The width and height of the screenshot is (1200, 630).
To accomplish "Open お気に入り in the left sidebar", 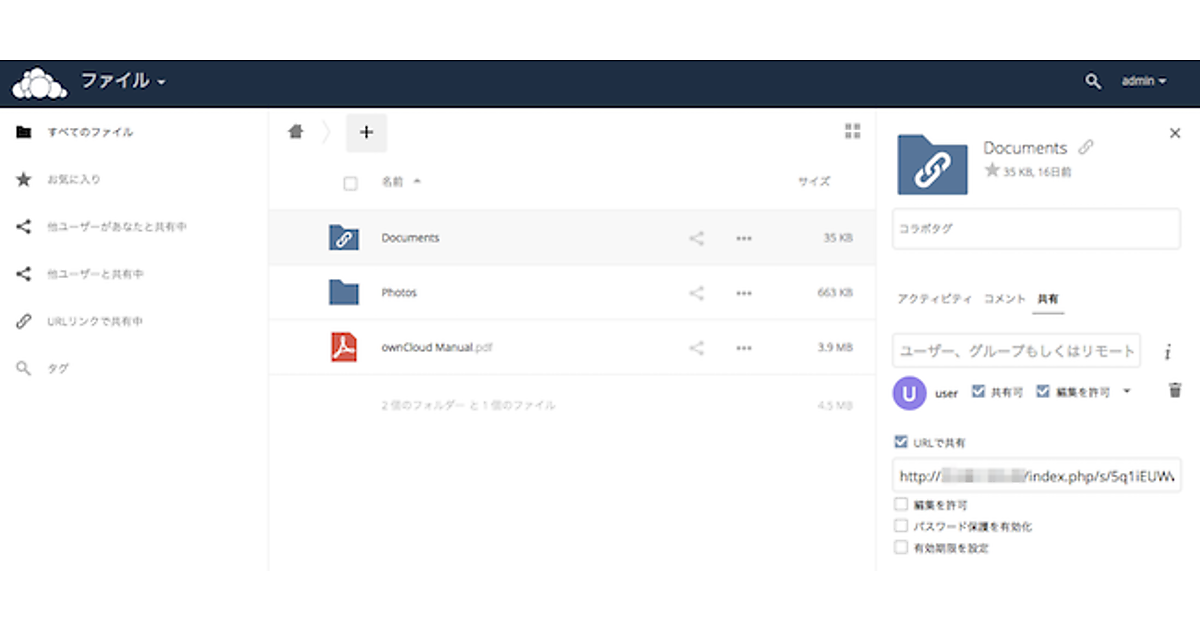I will click(74, 180).
